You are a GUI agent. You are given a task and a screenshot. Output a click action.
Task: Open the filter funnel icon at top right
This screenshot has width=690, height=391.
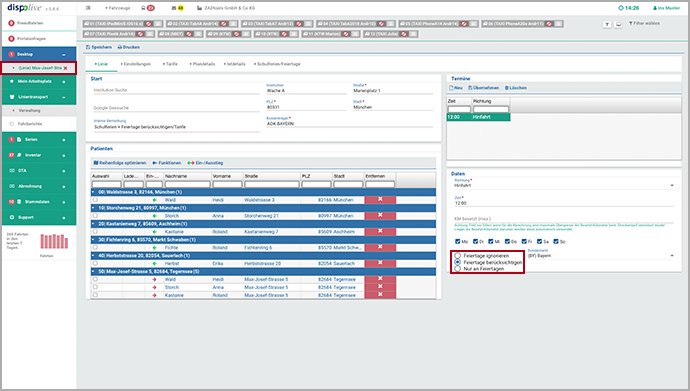coord(607,25)
